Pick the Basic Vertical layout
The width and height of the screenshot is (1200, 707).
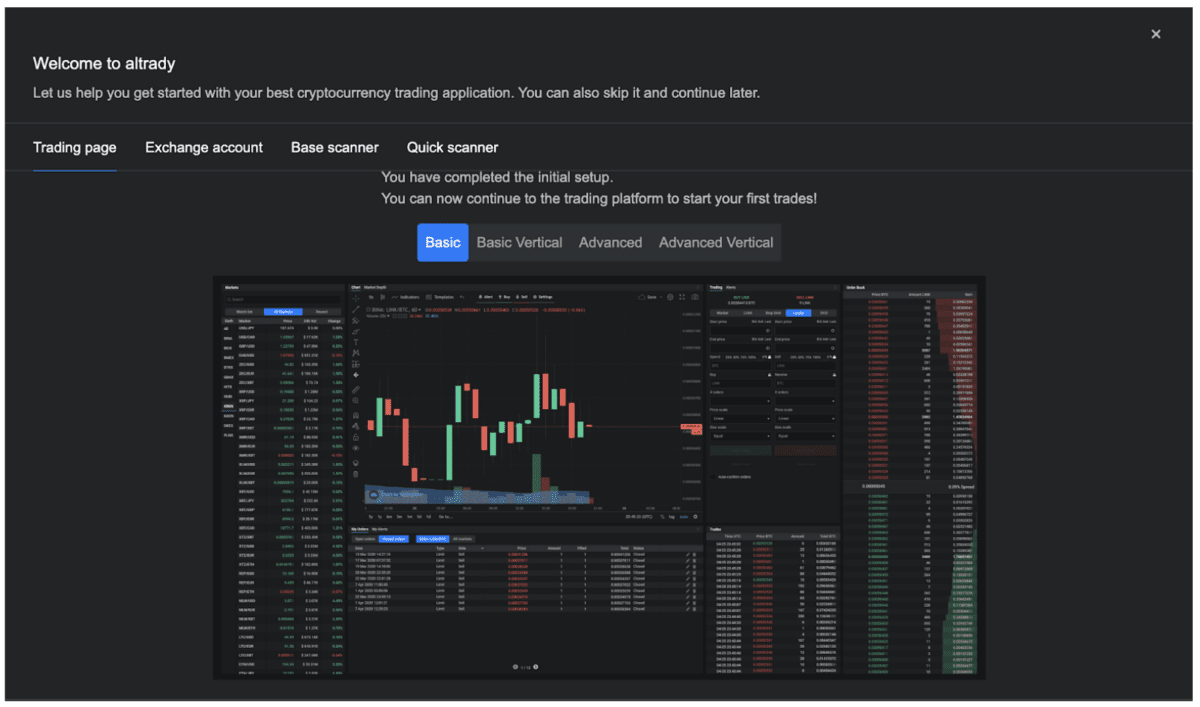519,242
